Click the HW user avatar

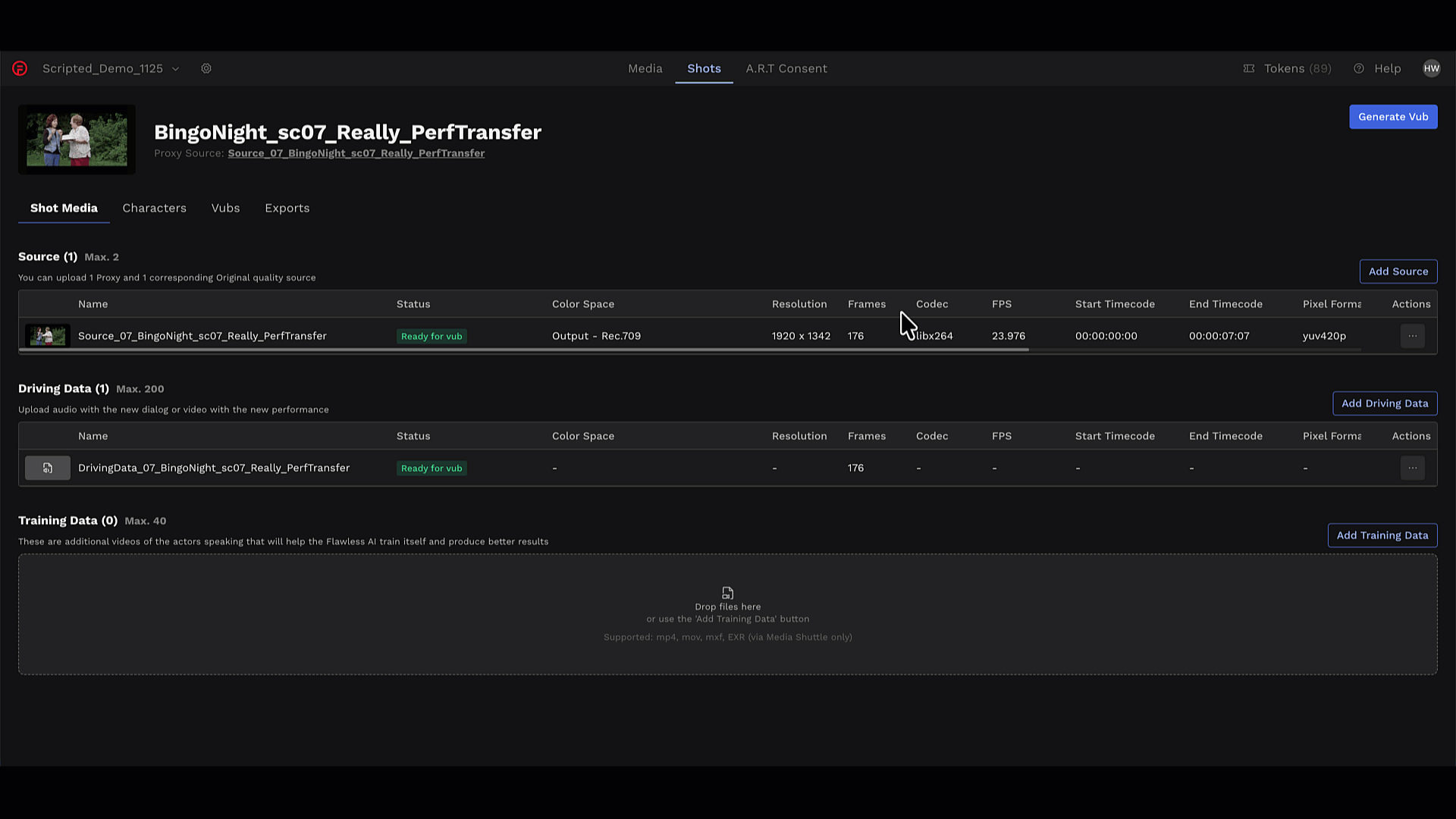coord(1432,68)
